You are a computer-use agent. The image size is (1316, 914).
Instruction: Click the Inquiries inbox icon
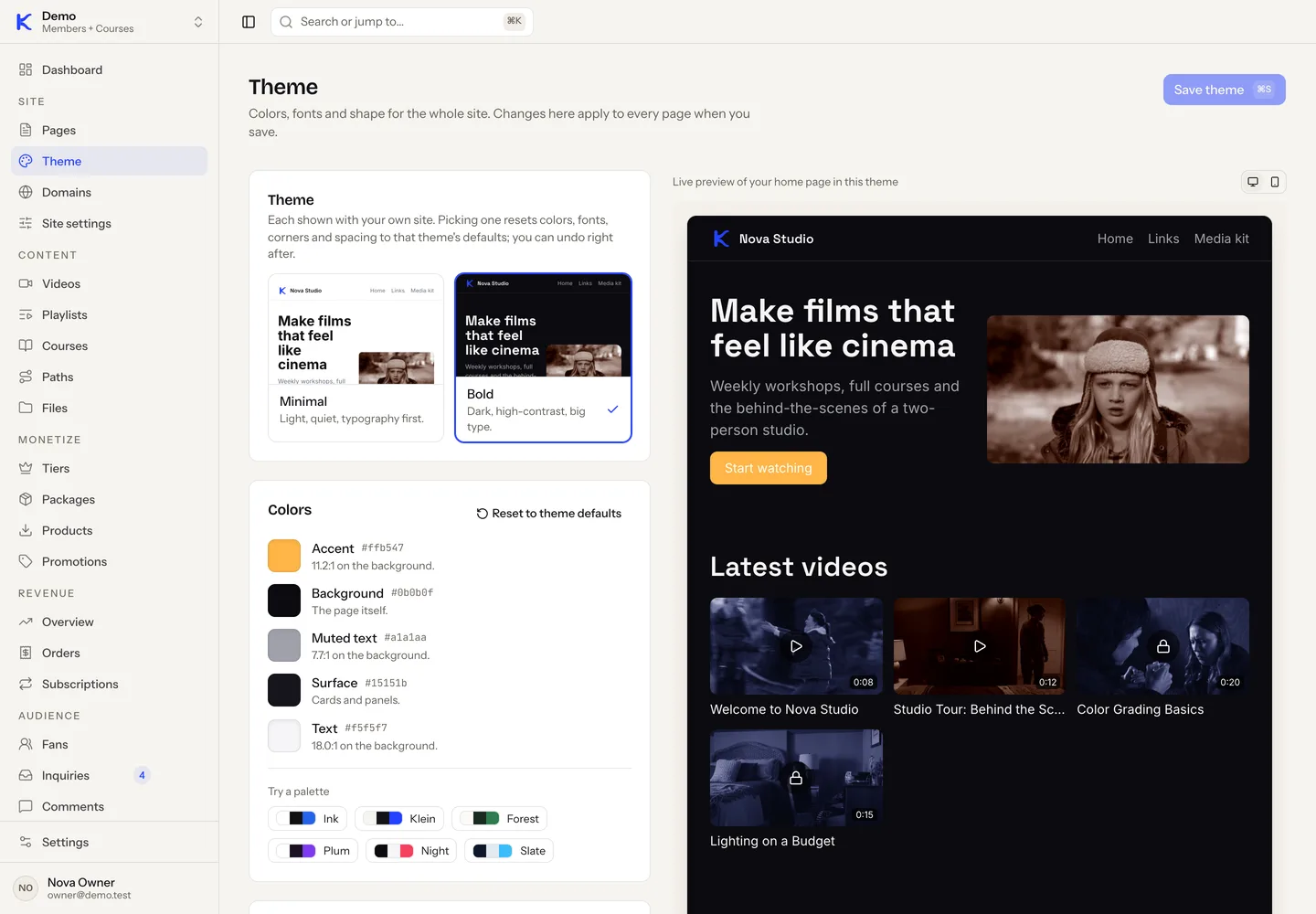pos(26,775)
